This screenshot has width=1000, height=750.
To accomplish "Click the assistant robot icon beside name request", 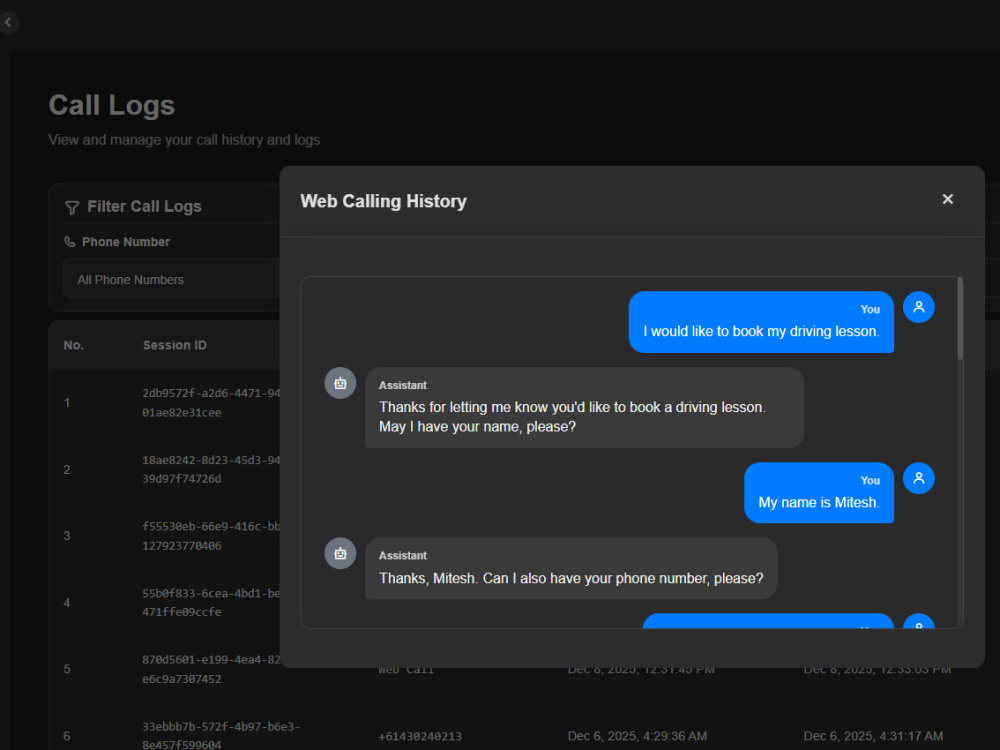I will 341,383.
